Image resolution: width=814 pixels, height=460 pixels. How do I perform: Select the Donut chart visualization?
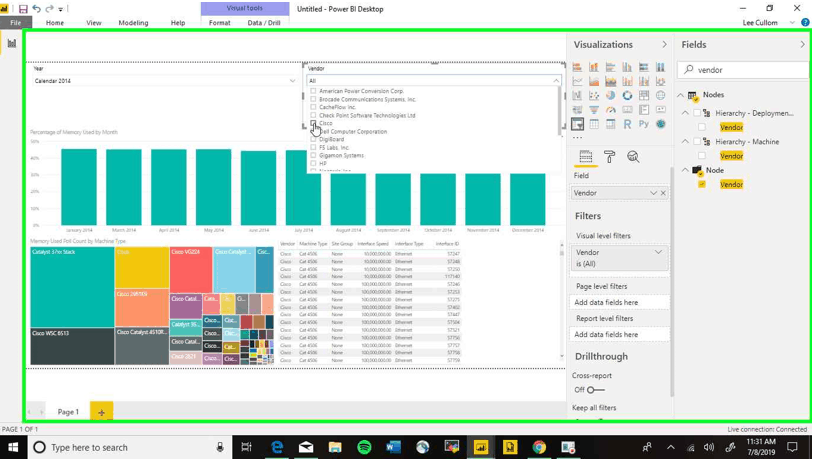[x=627, y=96]
